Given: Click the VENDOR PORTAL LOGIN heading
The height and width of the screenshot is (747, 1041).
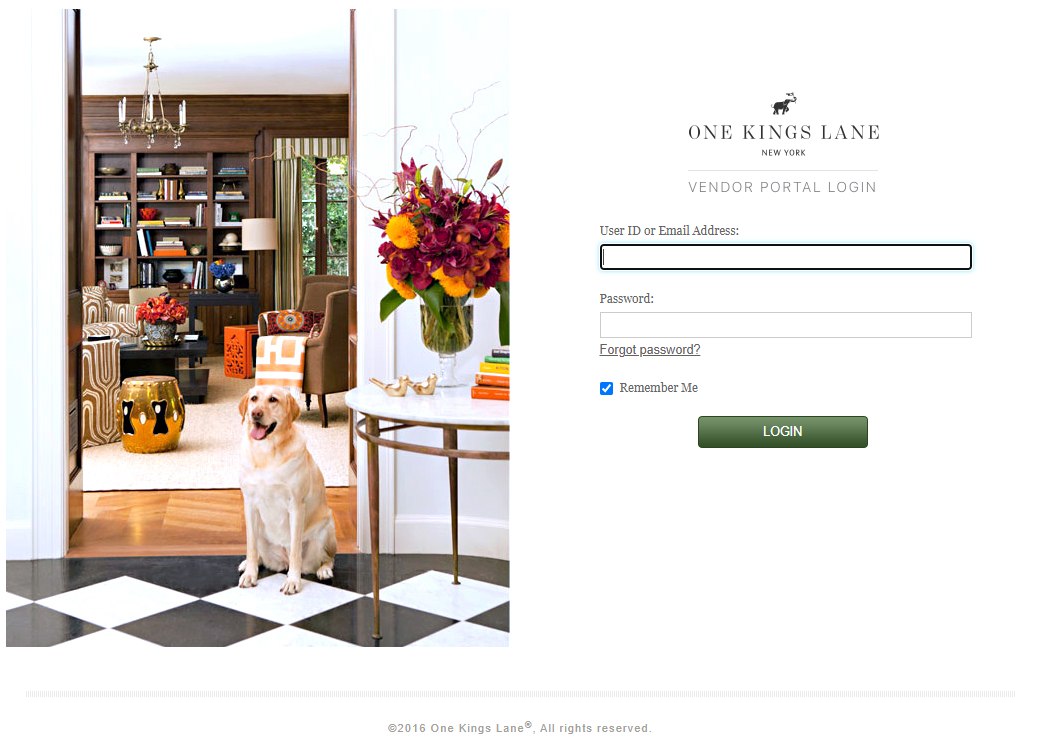Looking at the screenshot, I should 782,187.
